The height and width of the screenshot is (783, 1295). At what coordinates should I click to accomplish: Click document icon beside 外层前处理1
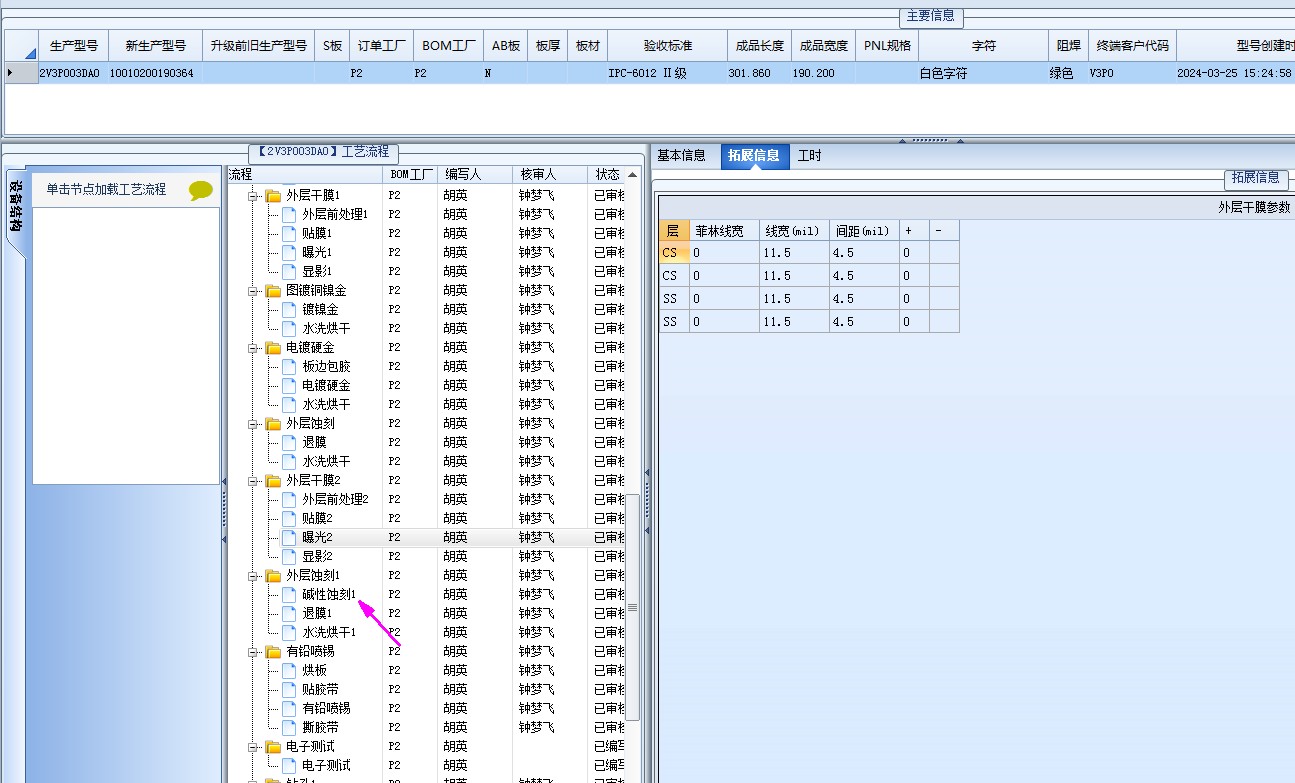pos(289,214)
